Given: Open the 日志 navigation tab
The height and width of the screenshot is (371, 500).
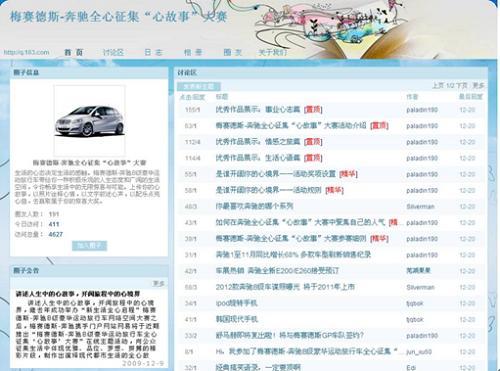Looking at the screenshot, I should [153, 52].
